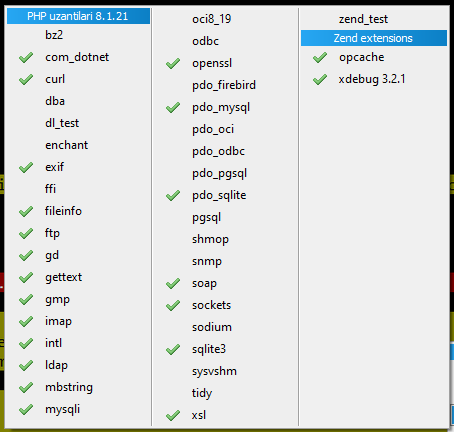Uncheck the com_dotnet extension
The width and height of the screenshot is (454, 432).
click(78, 57)
